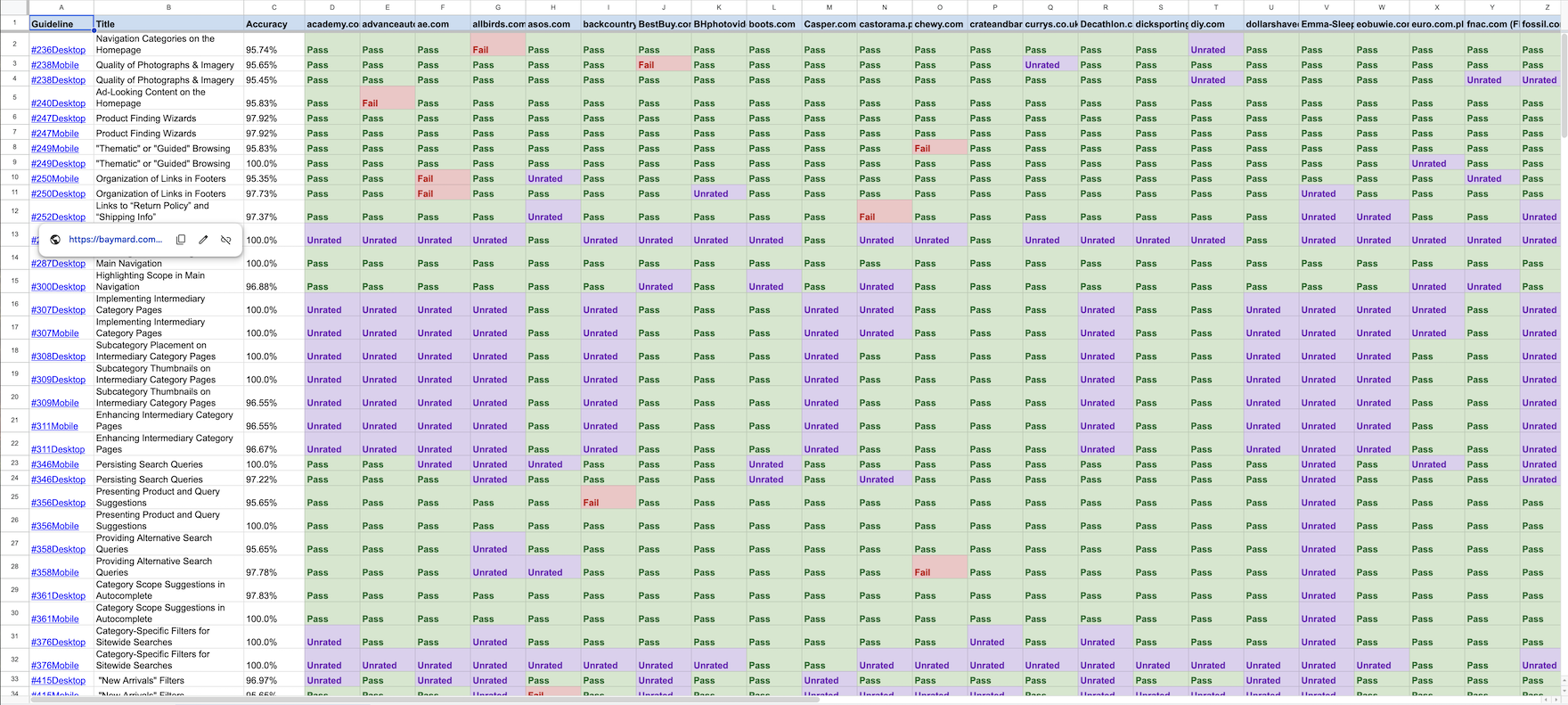Viewport: 1568px width, 705px height.
Task: Select the BestBuy.com header cell
Action: coord(663,24)
